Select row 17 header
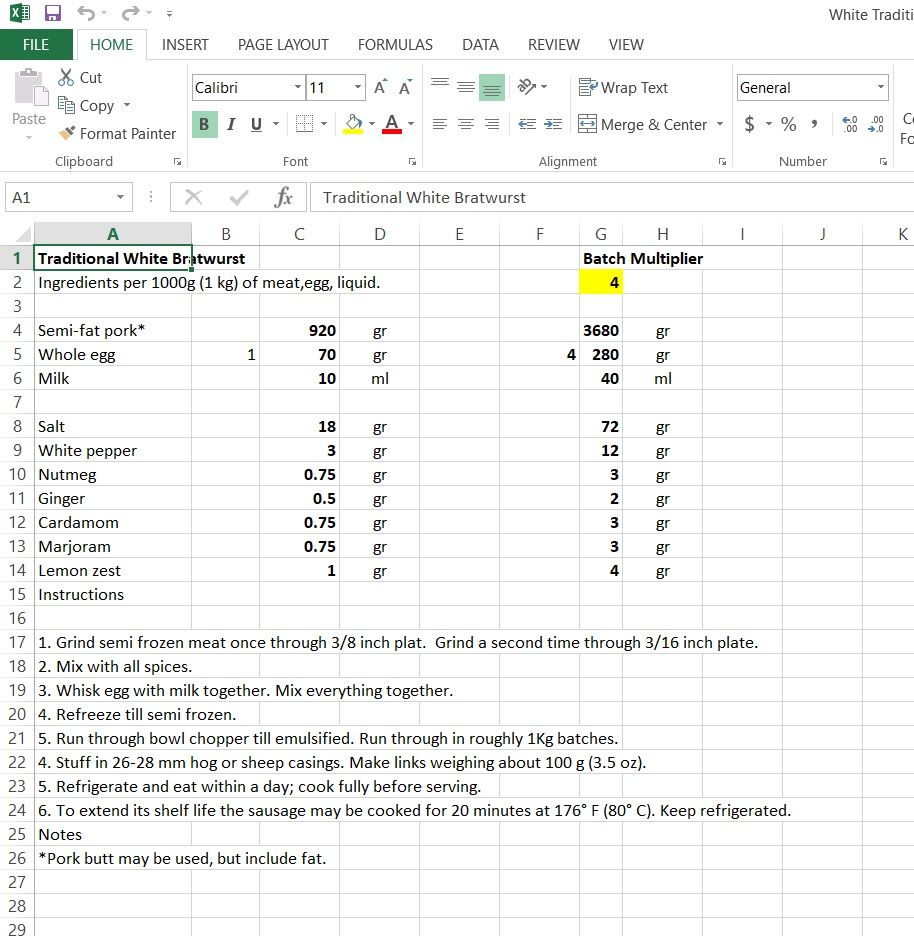The image size is (914, 936). pyautogui.click(x=17, y=642)
